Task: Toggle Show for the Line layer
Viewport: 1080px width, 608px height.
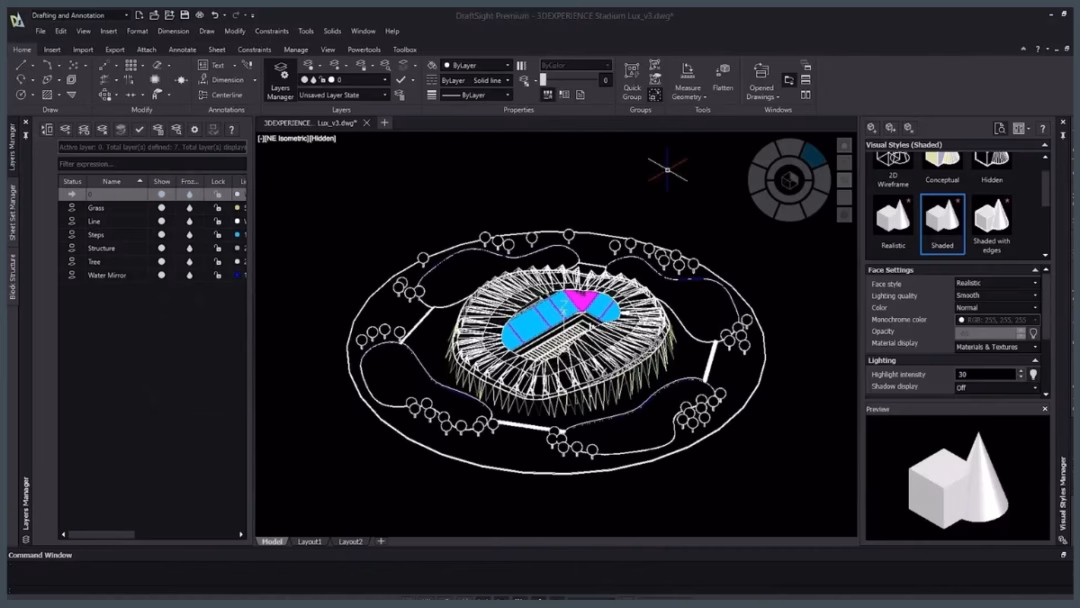Action: [x=161, y=221]
